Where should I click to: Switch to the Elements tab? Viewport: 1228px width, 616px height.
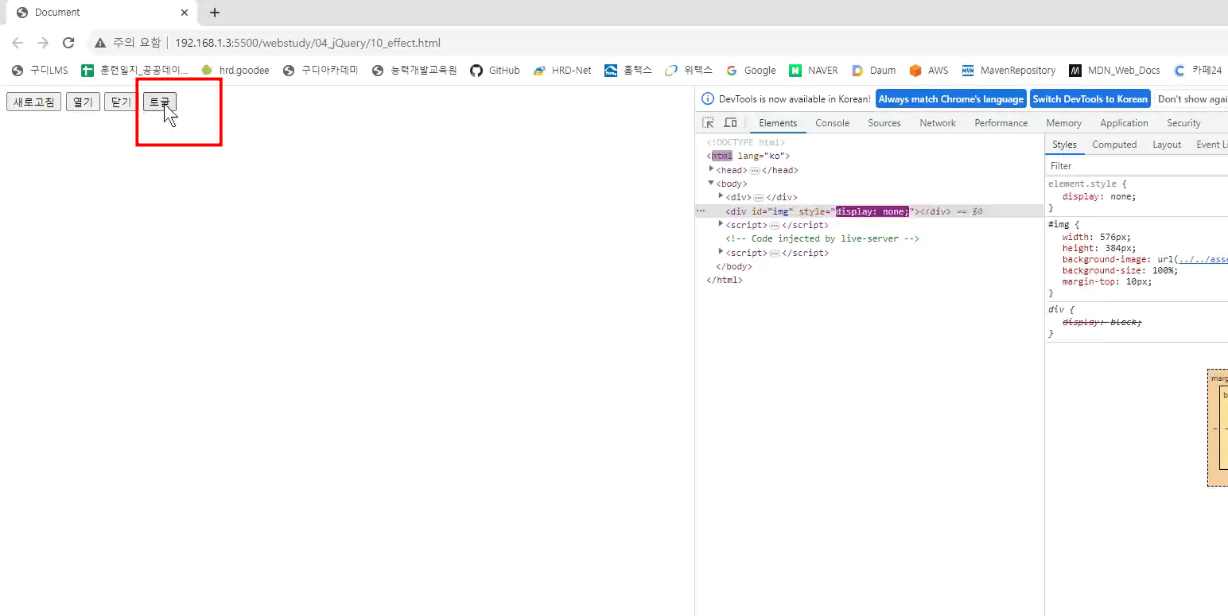point(778,123)
